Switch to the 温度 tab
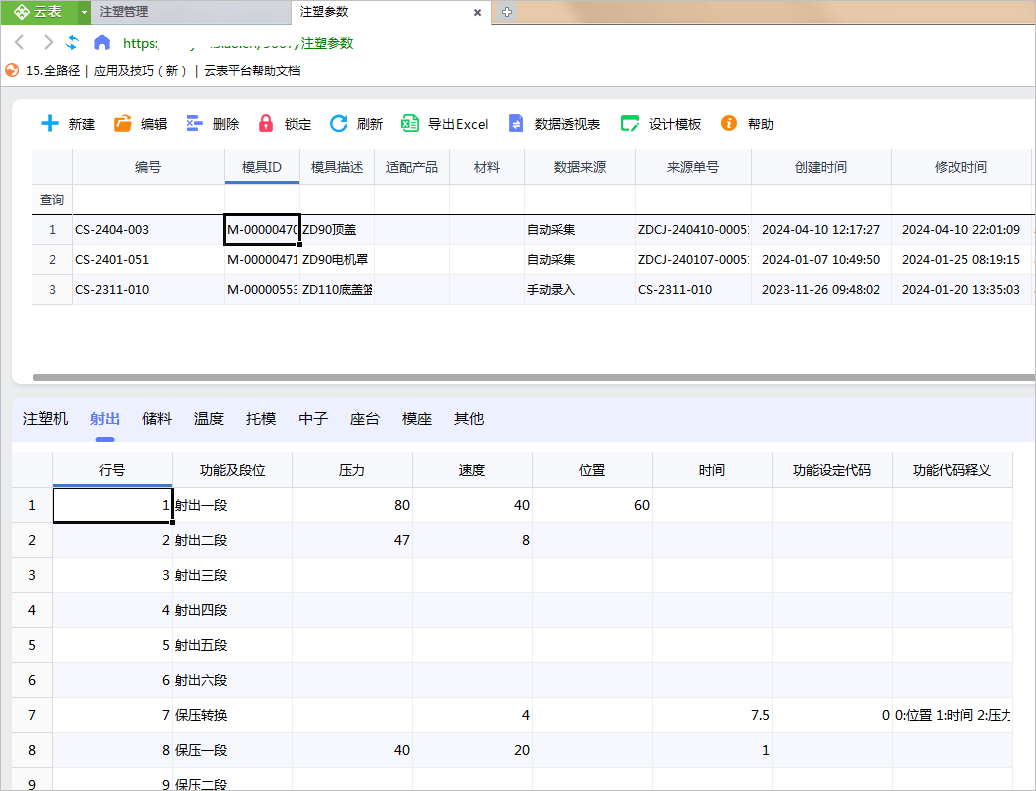Screen dimensions: 1036x791 [209, 419]
